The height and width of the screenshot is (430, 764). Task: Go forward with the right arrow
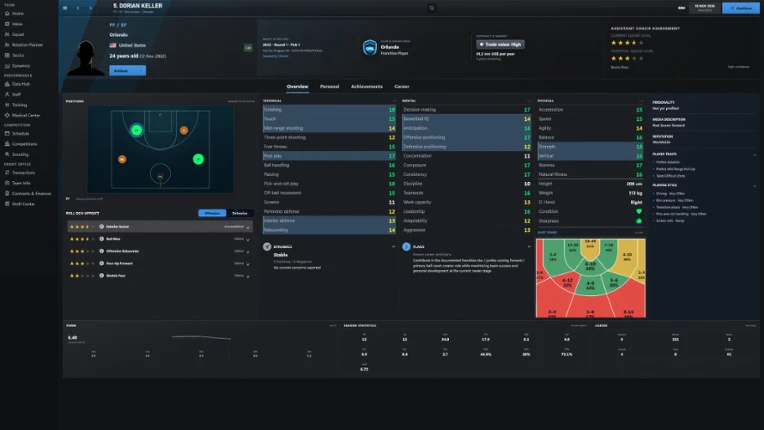(x=90, y=8)
